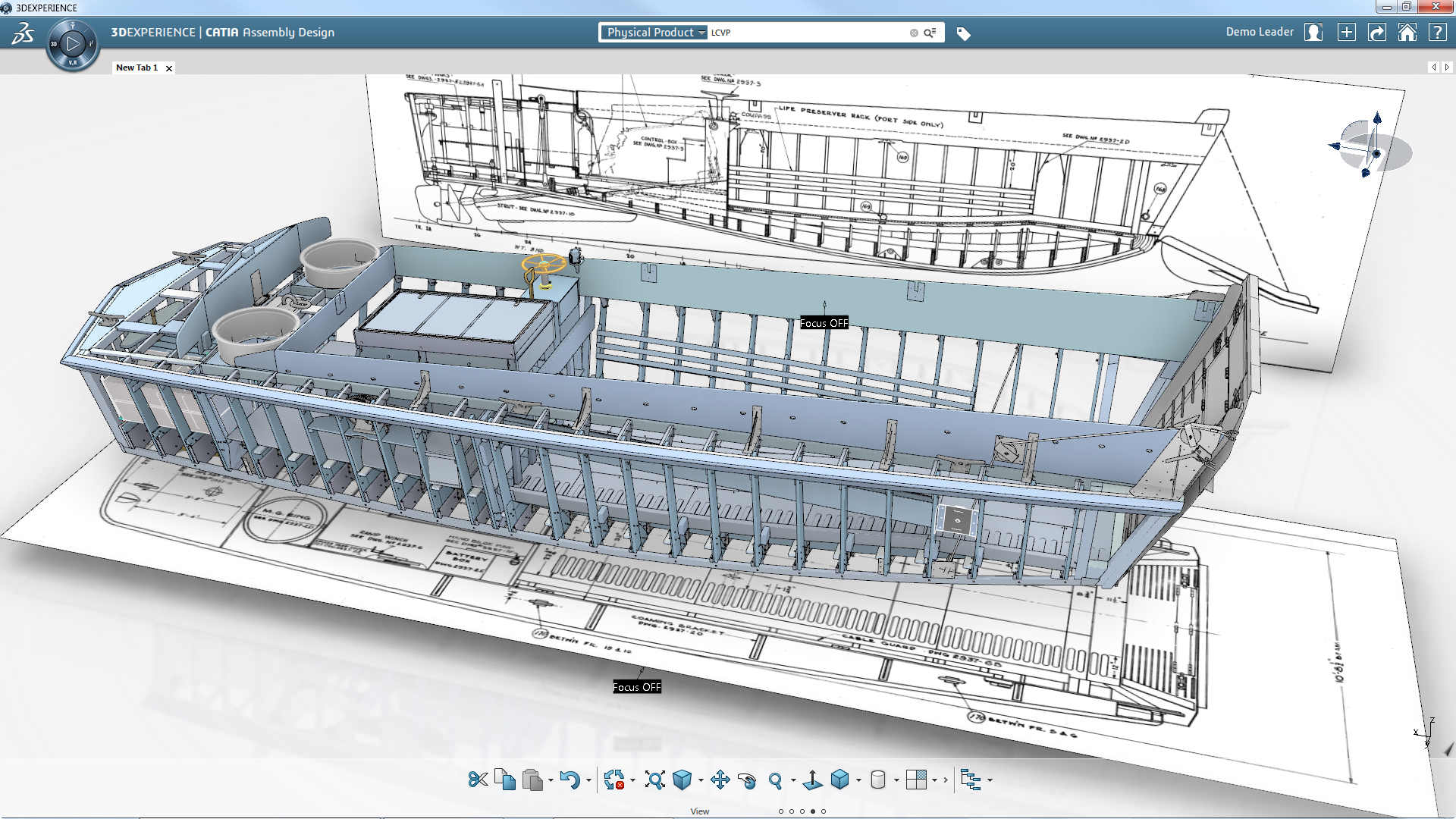Screen dimensions: 1456x819
Task: Select the Pan four-arrow tool
Action: click(720, 780)
